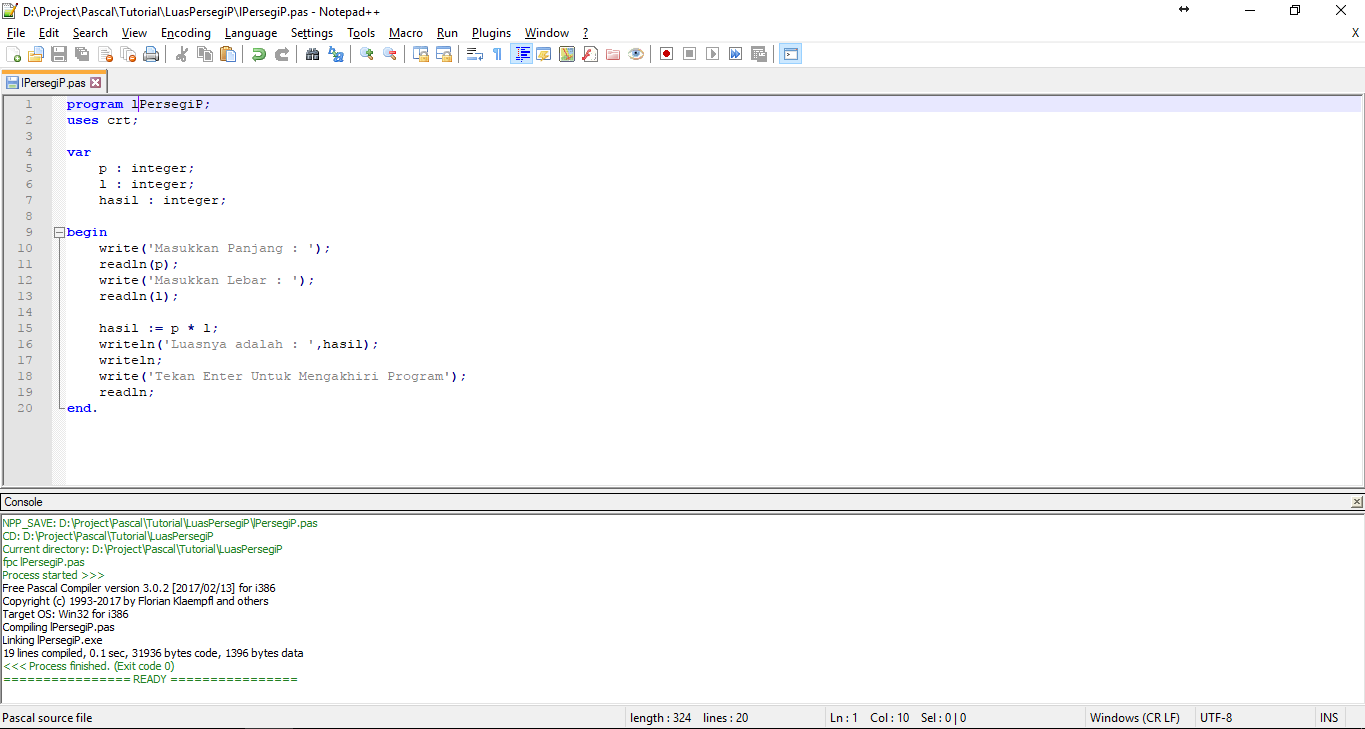The width and height of the screenshot is (1365, 729).
Task: Click the Save All toolbar icon
Action: click(82, 54)
